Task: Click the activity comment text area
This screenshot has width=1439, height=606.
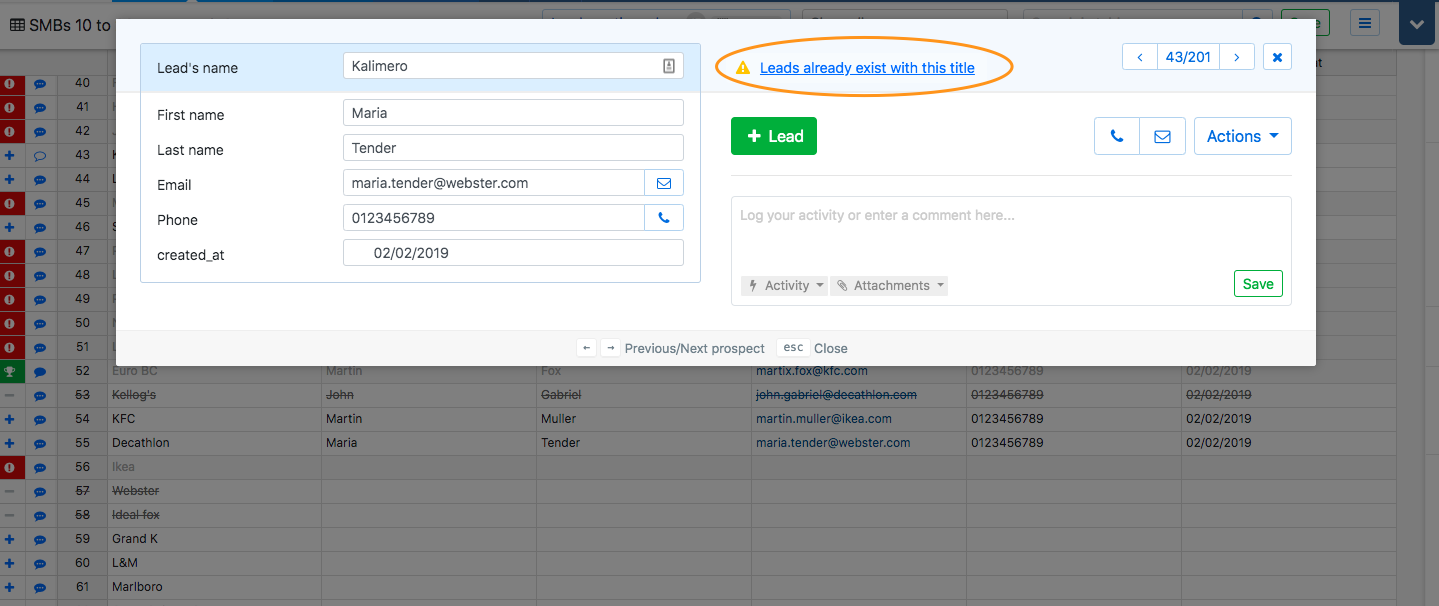Action: click(x=1010, y=232)
